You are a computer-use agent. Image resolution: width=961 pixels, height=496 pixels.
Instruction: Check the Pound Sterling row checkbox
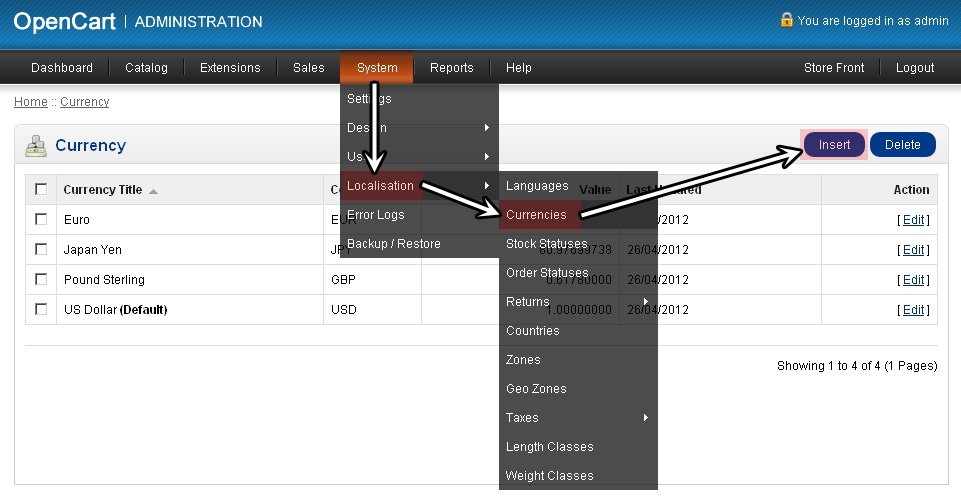click(x=41, y=279)
